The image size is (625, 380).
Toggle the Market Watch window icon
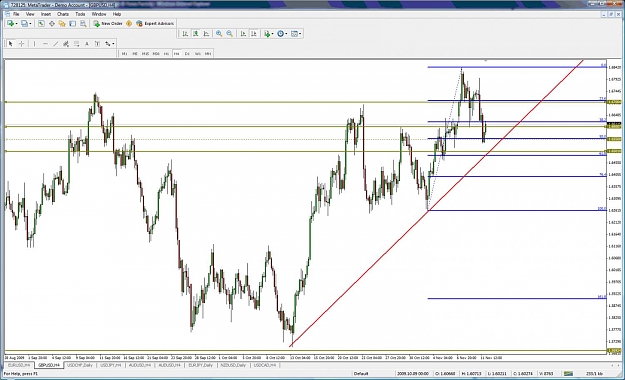tap(41, 24)
